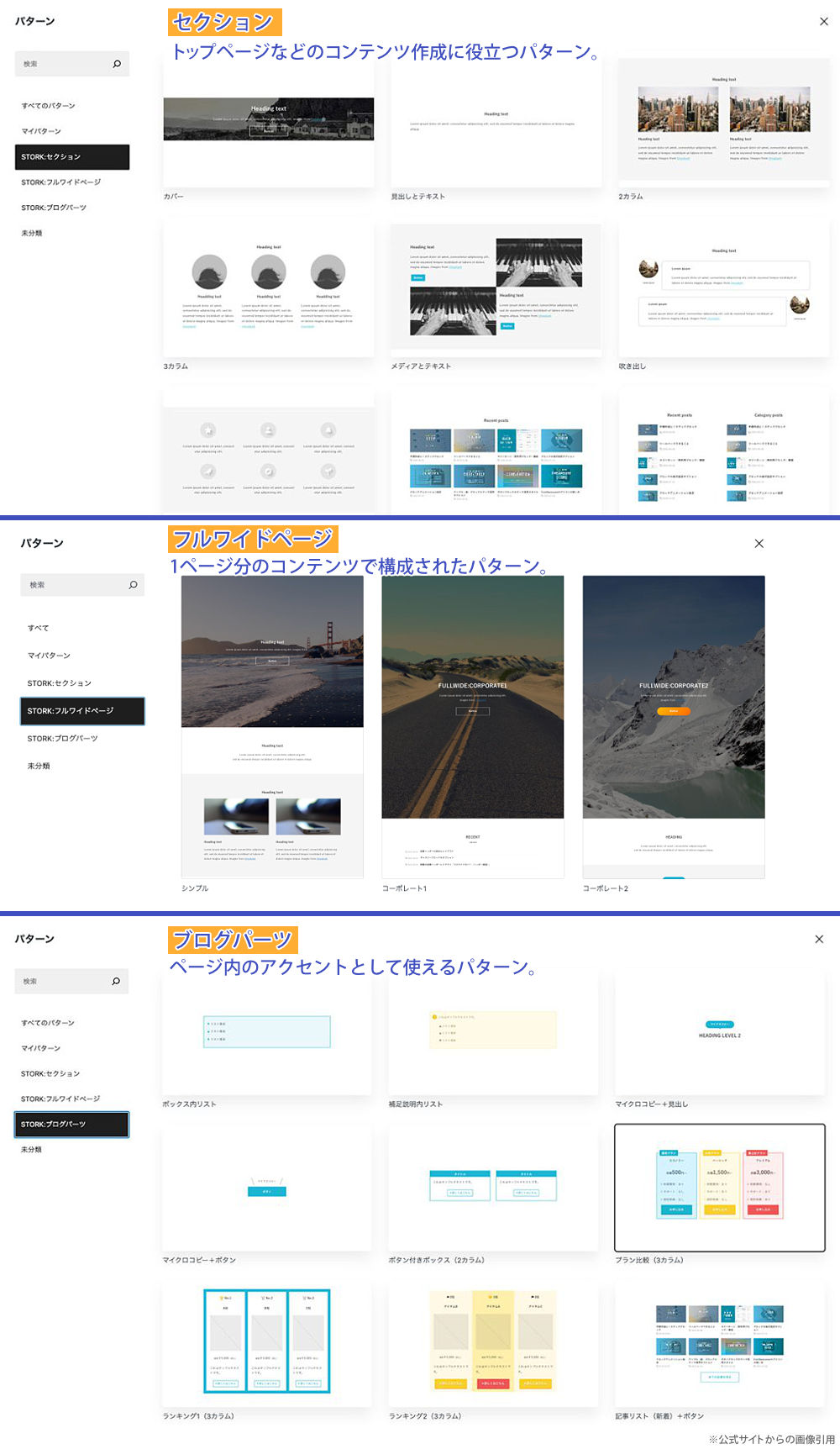Click the search magnifier icon in the ブログパーツ dialog
This screenshot has width=840, height=1449.
116,981
